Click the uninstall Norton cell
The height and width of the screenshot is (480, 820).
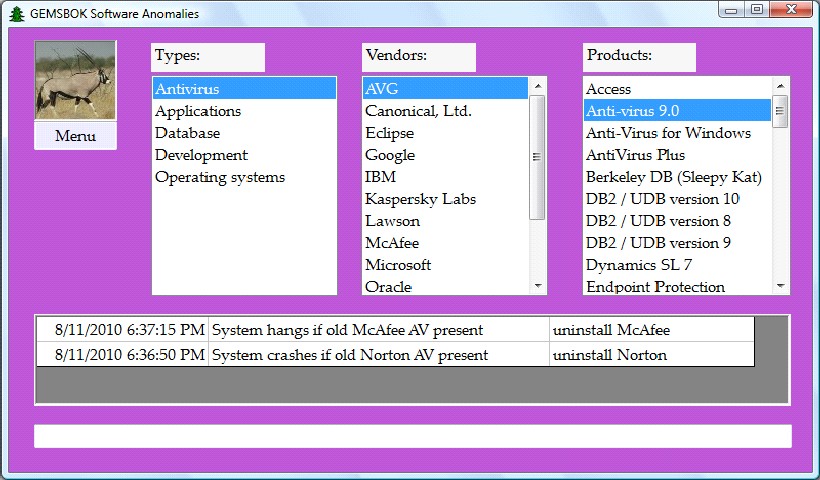[x=610, y=355]
